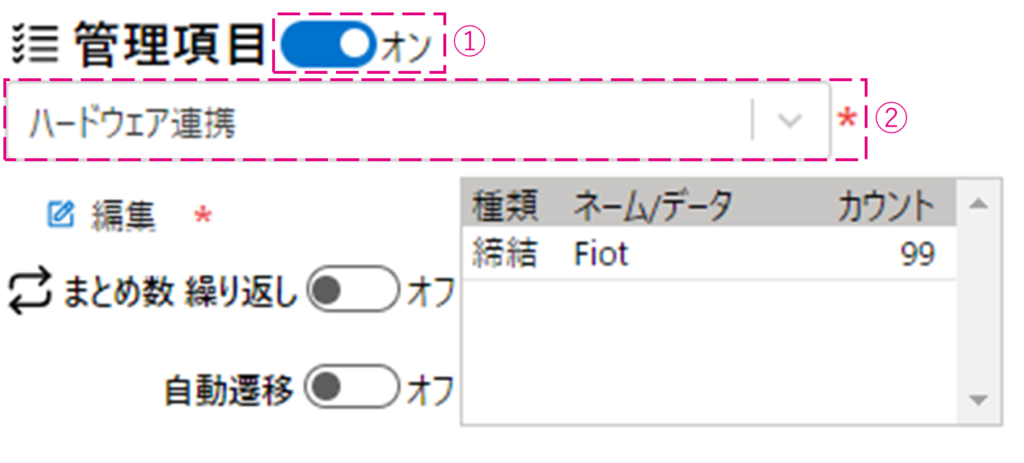Click the repeat arrows icon beside まとめ数
The image size is (1024, 463).
pyautogui.click(x=30, y=291)
